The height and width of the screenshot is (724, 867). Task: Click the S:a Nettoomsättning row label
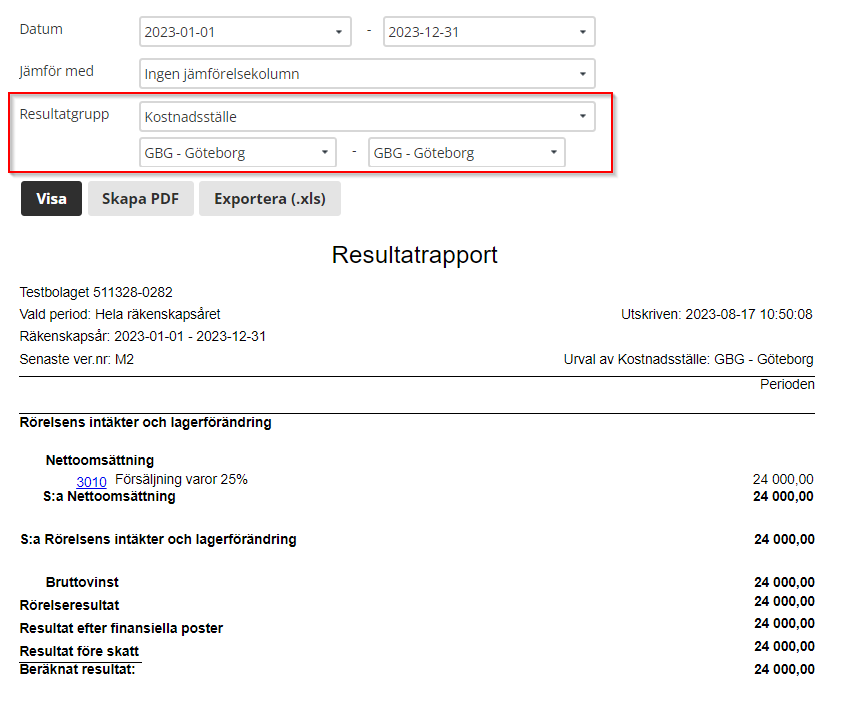point(109,497)
